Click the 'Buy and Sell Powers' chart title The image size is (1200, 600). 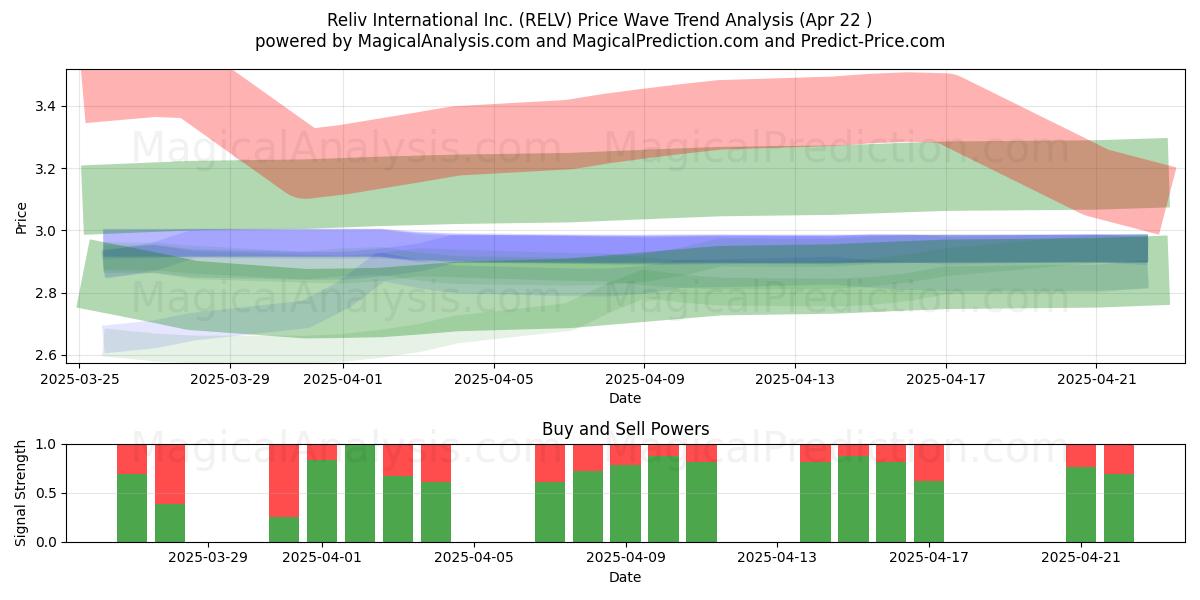pyautogui.click(x=625, y=429)
